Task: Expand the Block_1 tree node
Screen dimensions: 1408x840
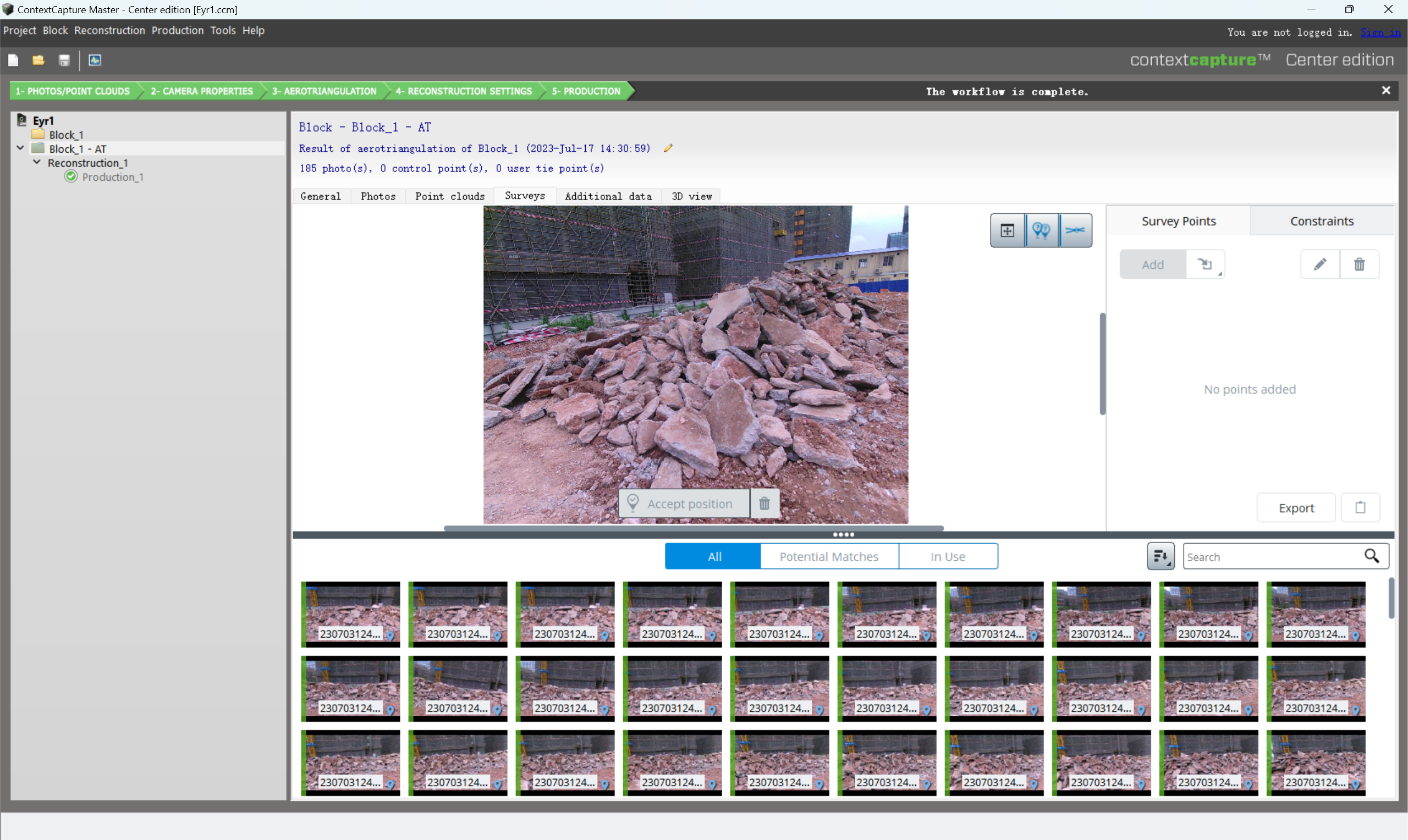Action: [21, 135]
